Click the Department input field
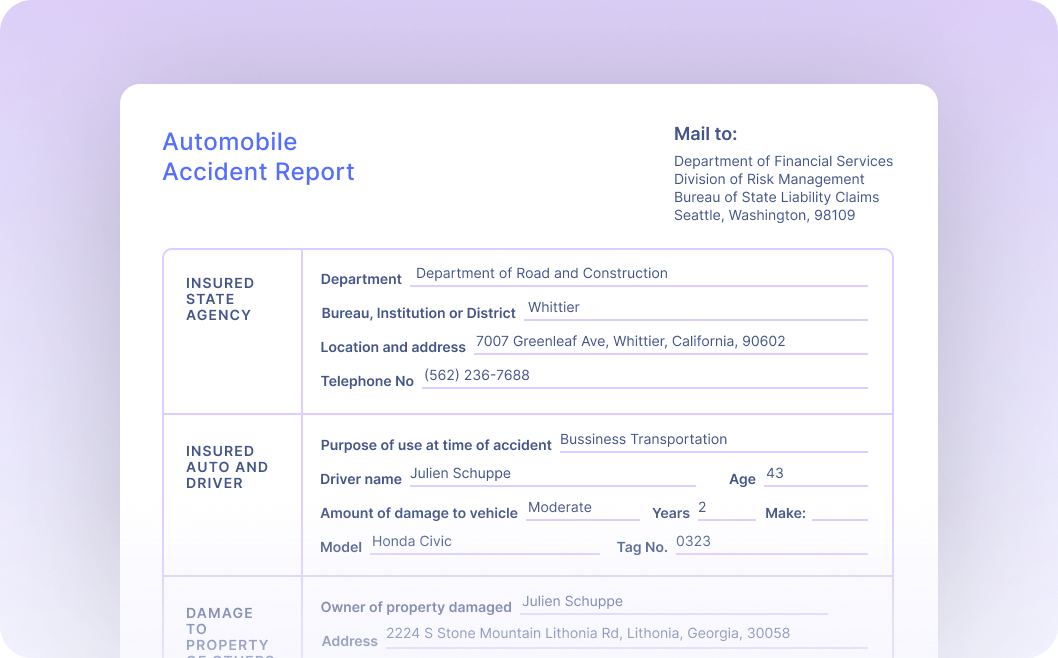This screenshot has height=658, width=1058. 640,272
